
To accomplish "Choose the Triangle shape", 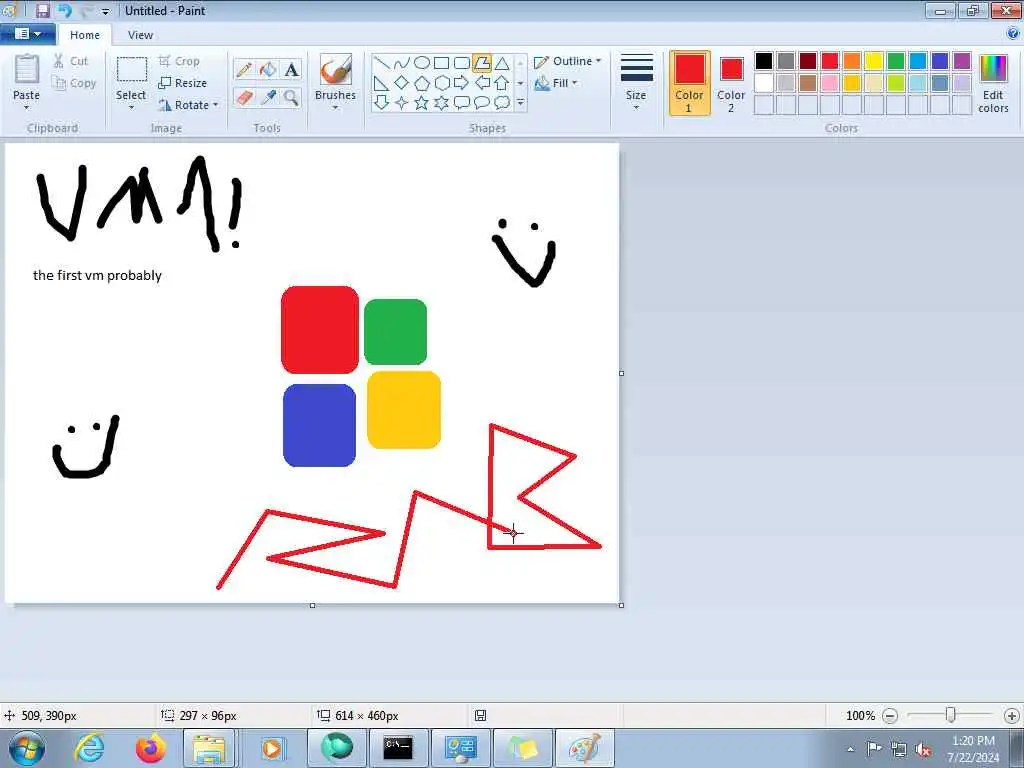I will point(502,63).
